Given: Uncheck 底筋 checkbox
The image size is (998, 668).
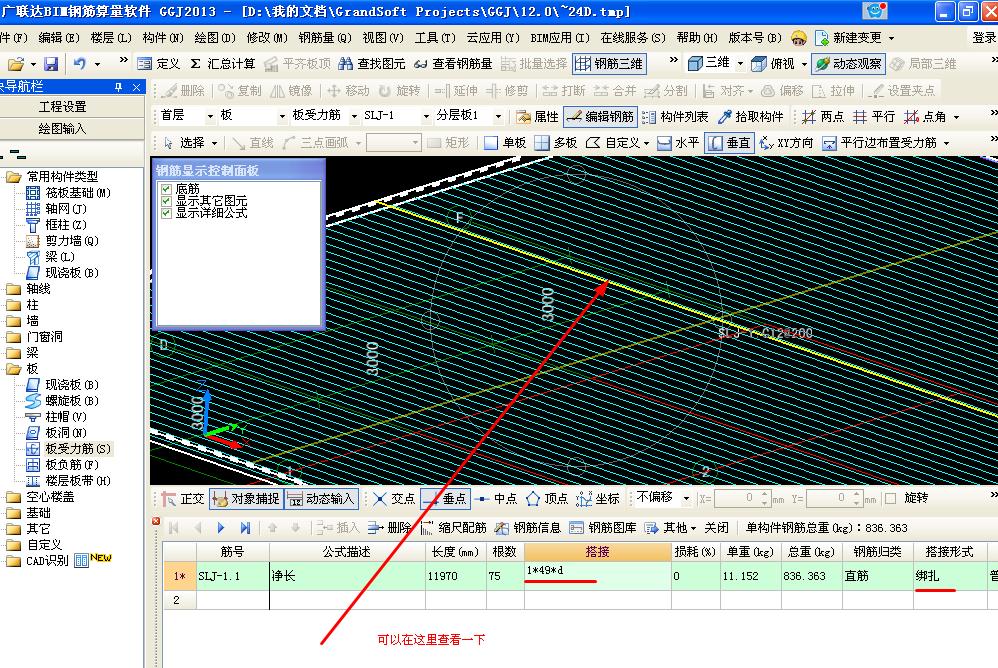Looking at the screenshot, I should coord(166,189).
